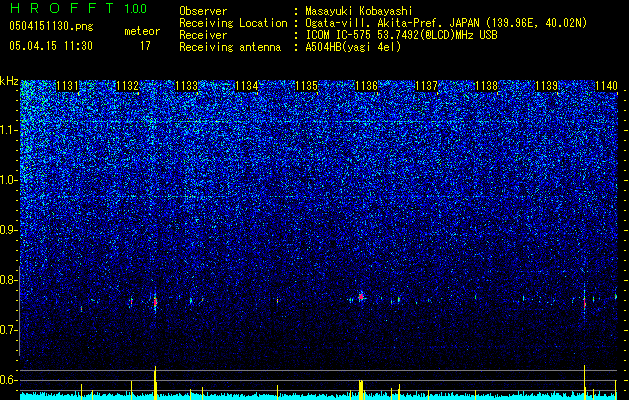Click the 1138 time marker
The width and height of the screenshot is (629, 400).
coord(486,86)
